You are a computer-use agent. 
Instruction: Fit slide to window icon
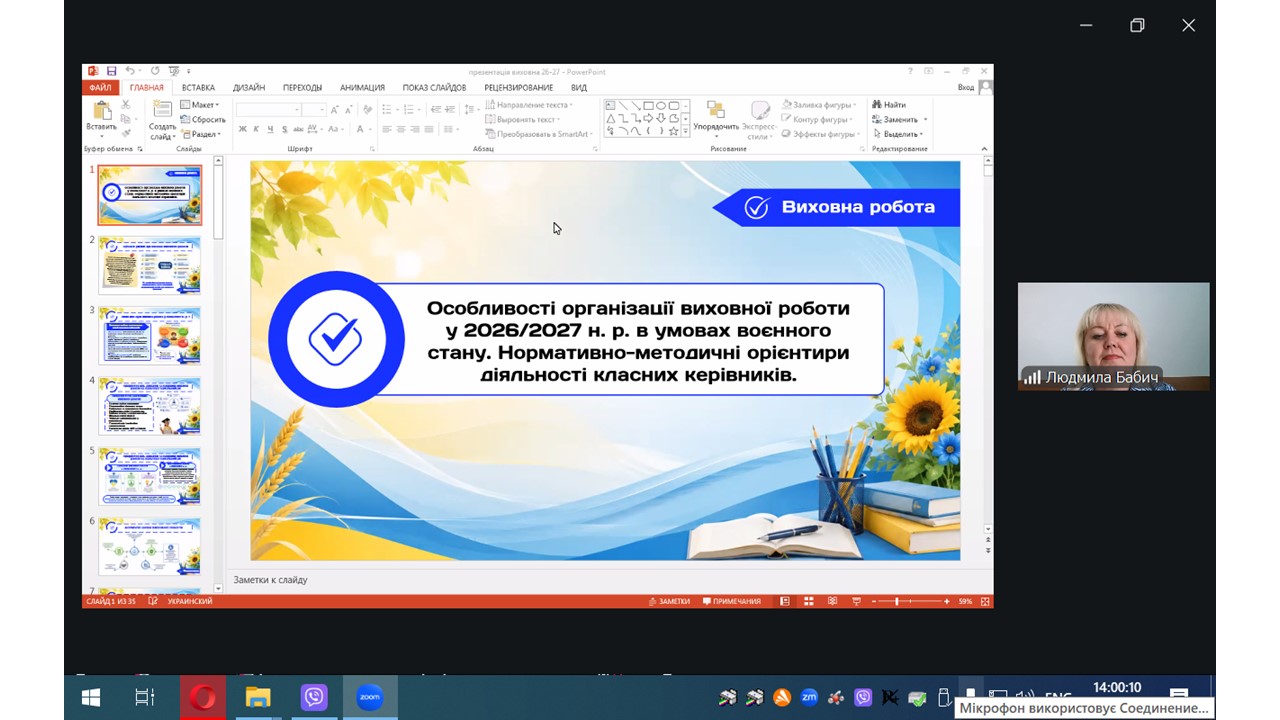coord(985,601)
